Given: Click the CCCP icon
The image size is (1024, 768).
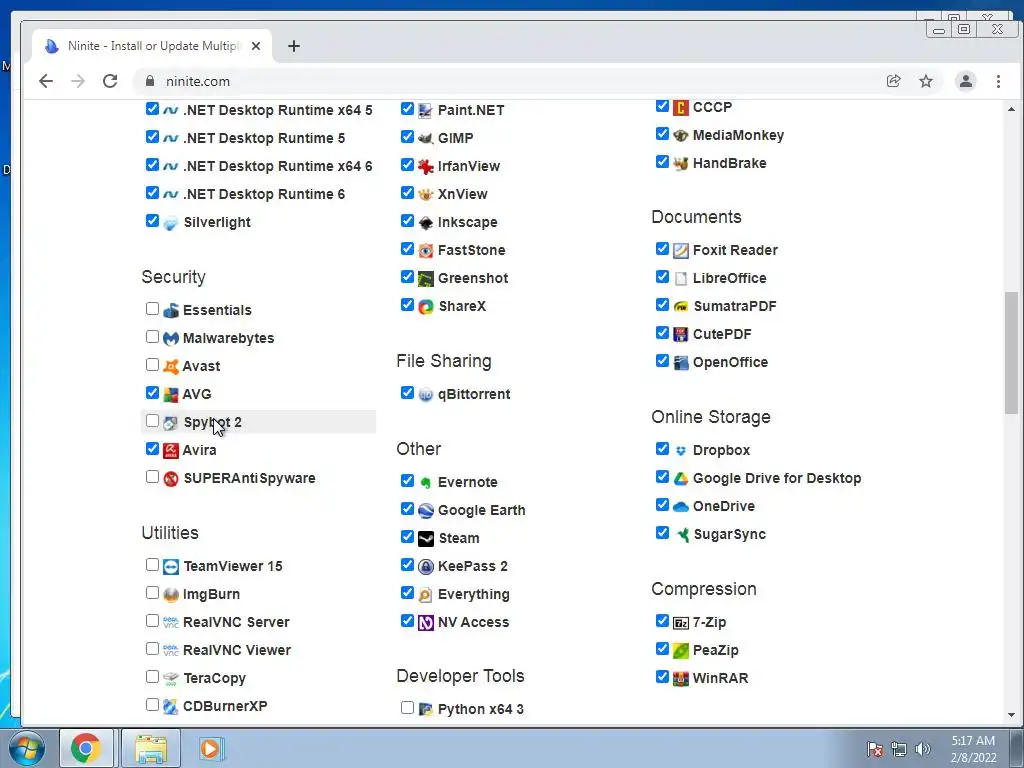Looking at the screenshot, I should click(x=680, y=108).
